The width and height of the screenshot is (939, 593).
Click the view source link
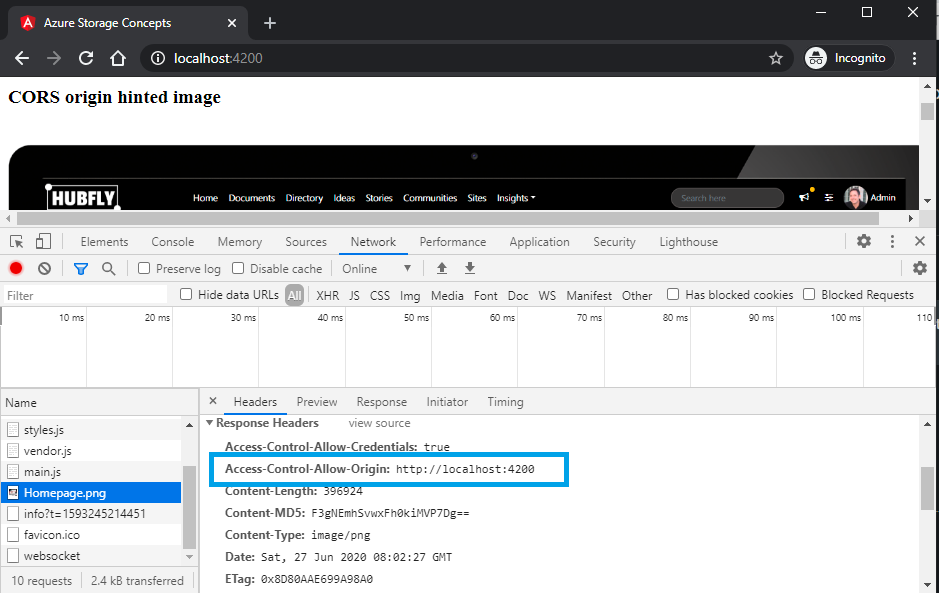click(378, 423)
